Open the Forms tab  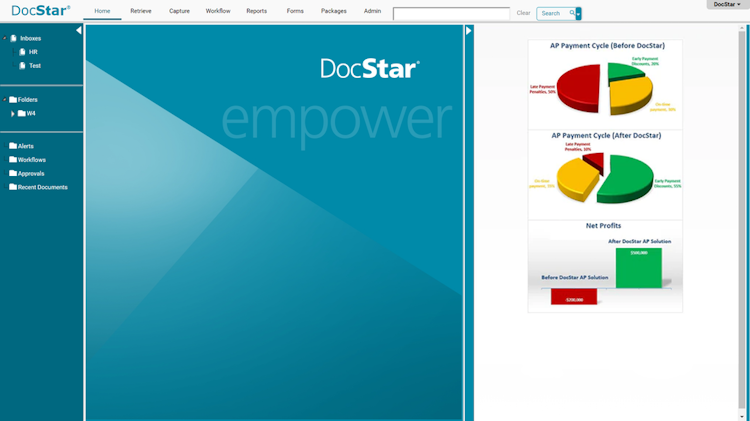295,11
